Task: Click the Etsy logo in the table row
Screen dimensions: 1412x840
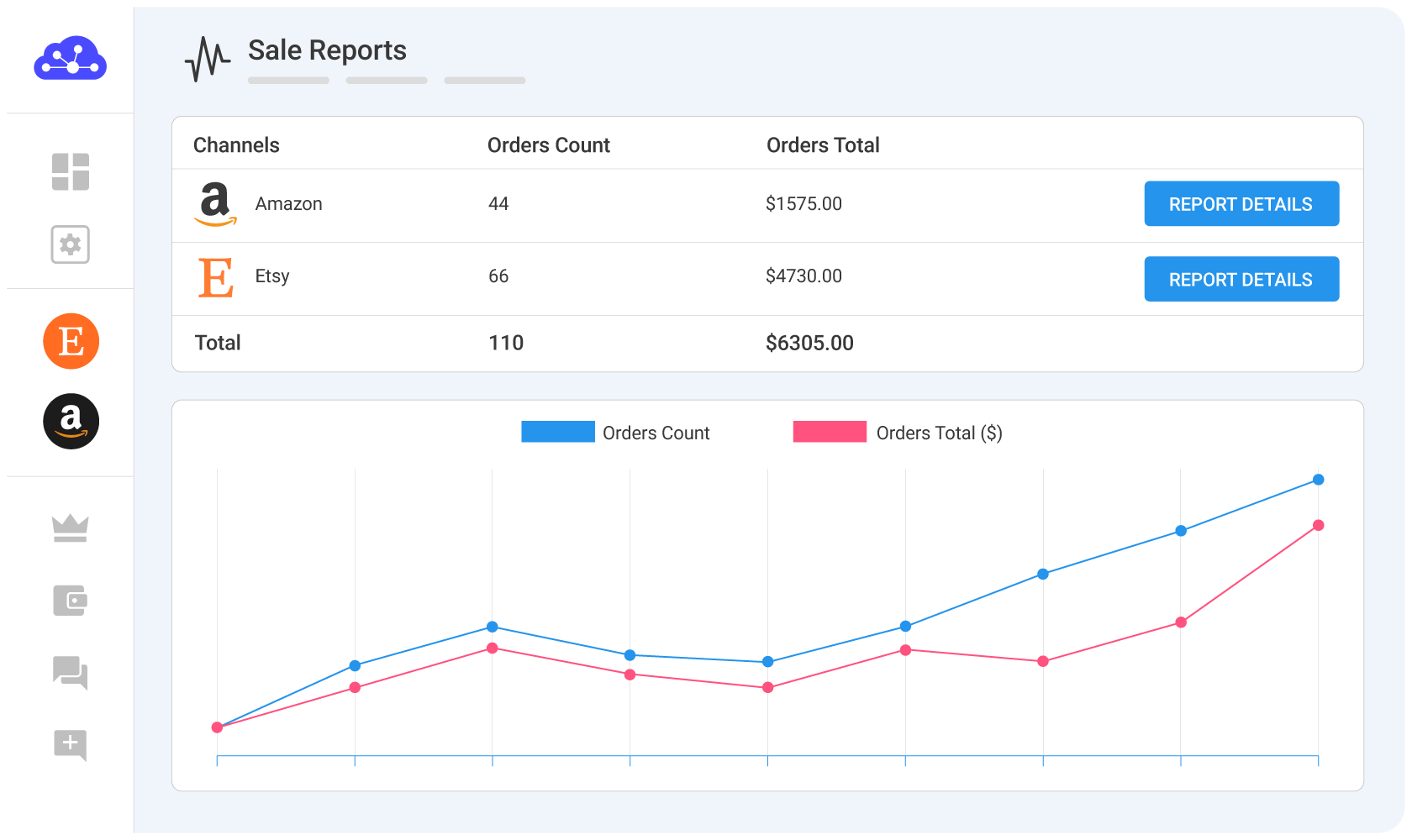Action: [x=215, y=277]
